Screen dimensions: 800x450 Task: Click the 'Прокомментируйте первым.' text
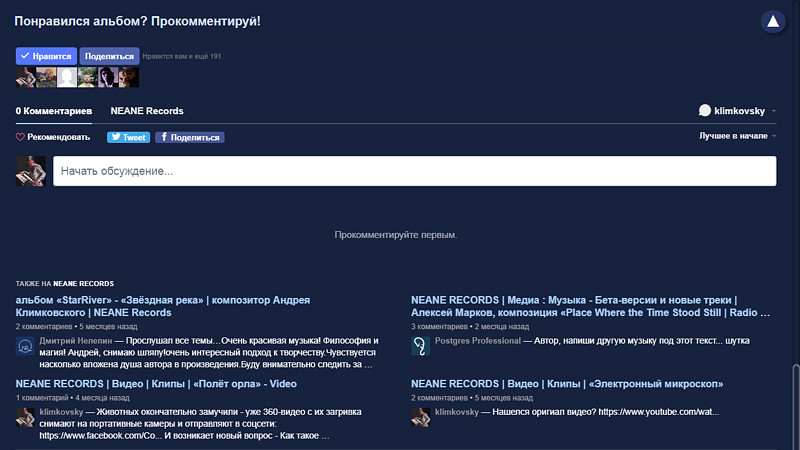coord(395,235)
